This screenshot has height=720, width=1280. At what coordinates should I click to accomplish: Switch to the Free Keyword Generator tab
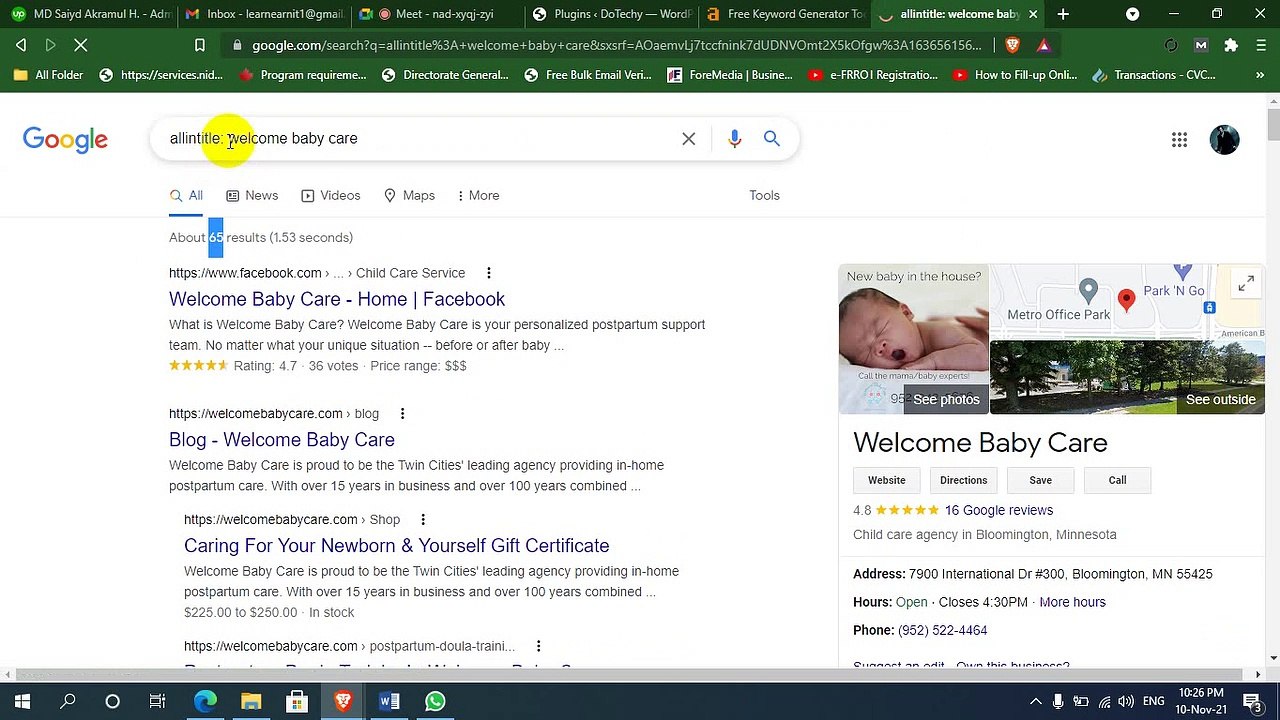(785, 14)
